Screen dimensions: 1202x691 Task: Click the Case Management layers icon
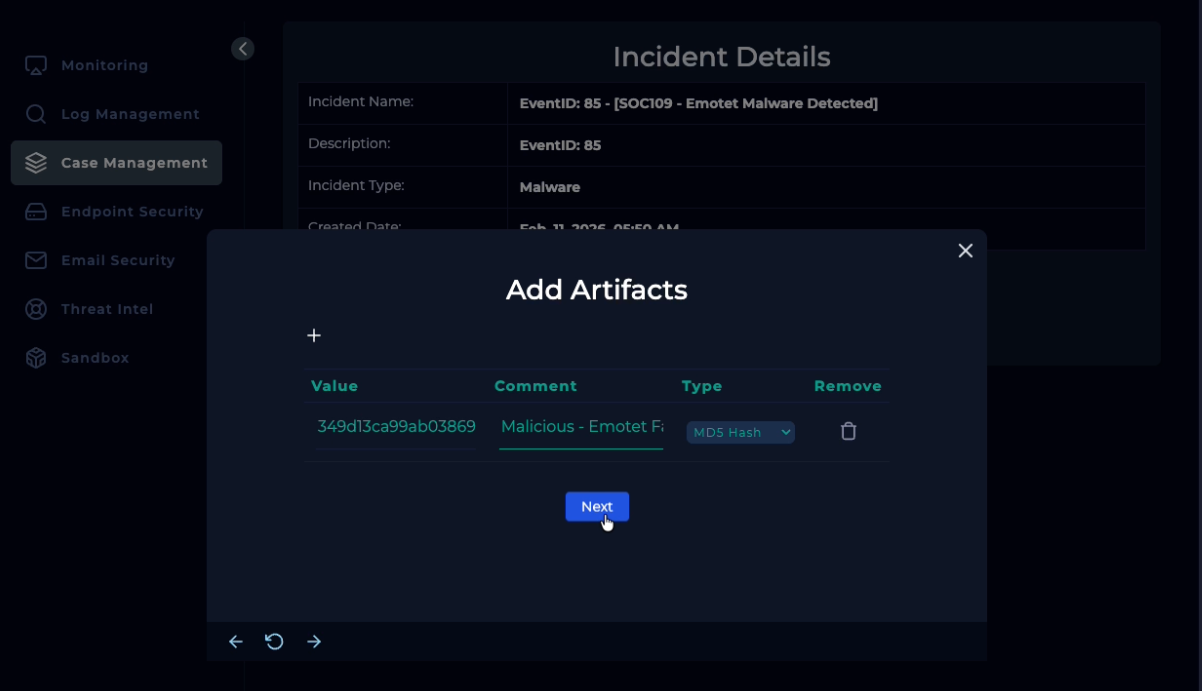tap(36, 163)
